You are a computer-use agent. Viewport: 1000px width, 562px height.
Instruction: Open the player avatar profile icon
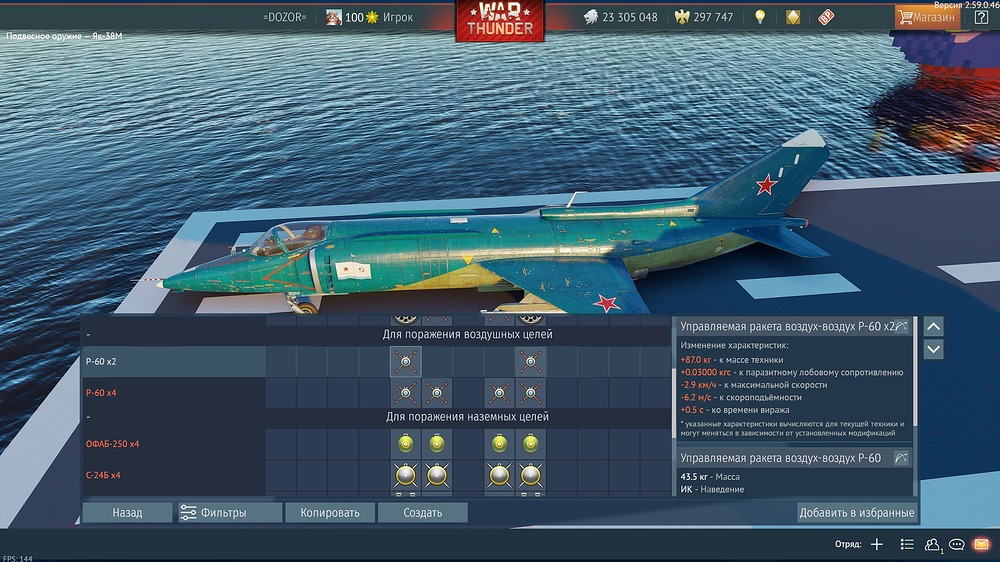[334, 17]
